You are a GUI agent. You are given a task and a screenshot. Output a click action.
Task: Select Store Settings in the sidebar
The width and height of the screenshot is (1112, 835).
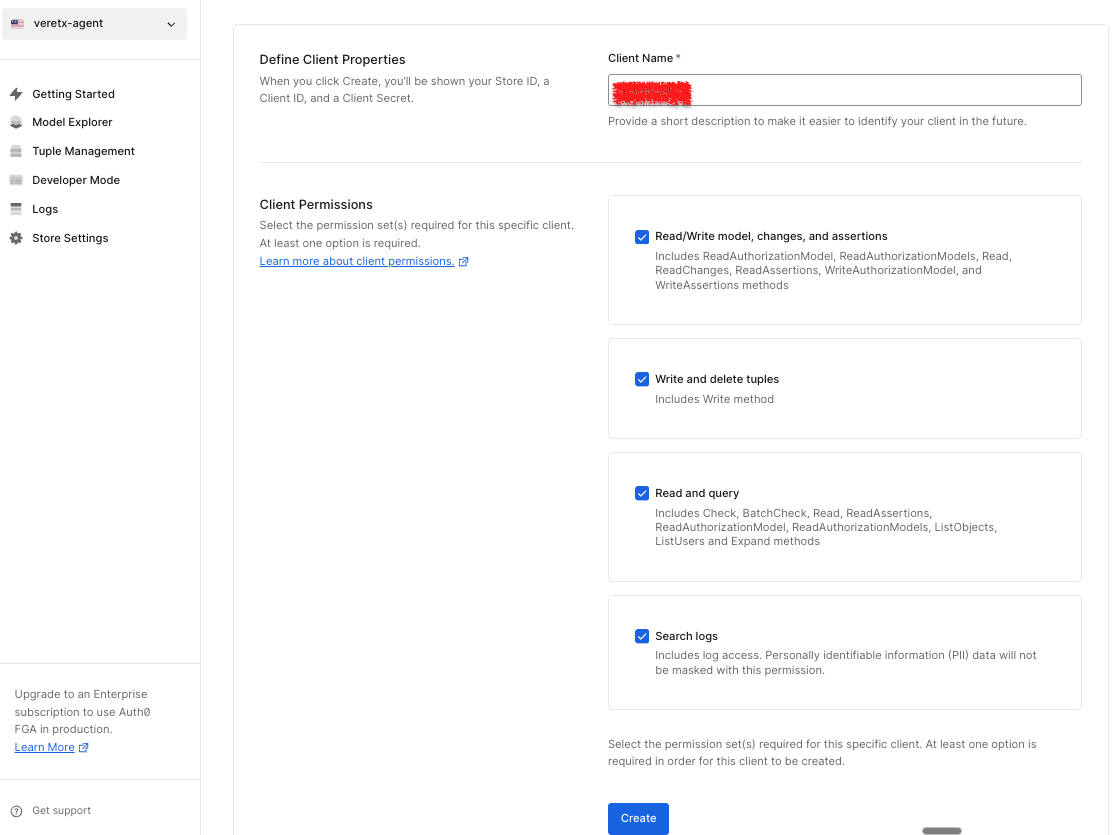click(x=71, y=238)
